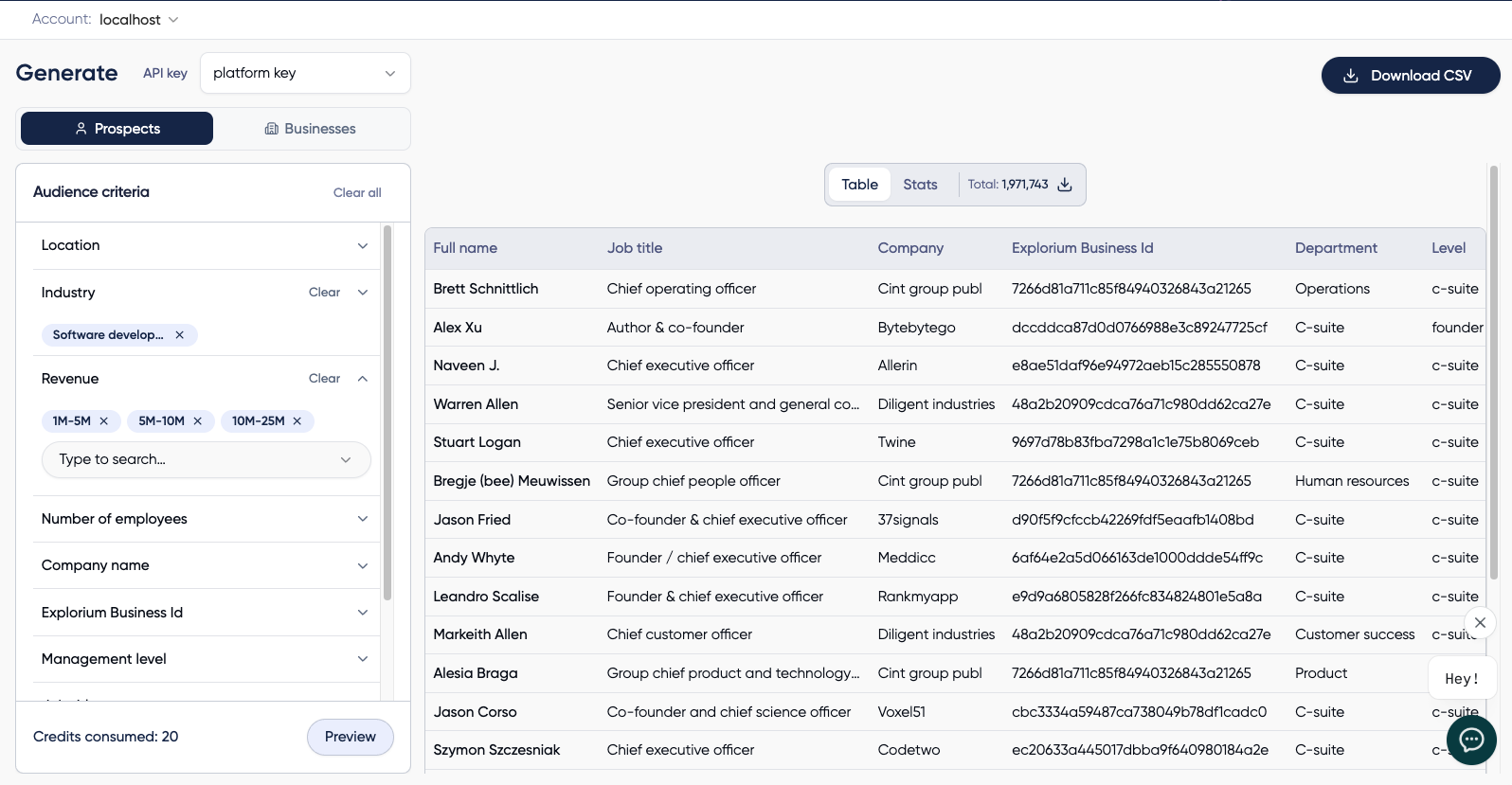Click the Twine company cell

click(896, 442)
